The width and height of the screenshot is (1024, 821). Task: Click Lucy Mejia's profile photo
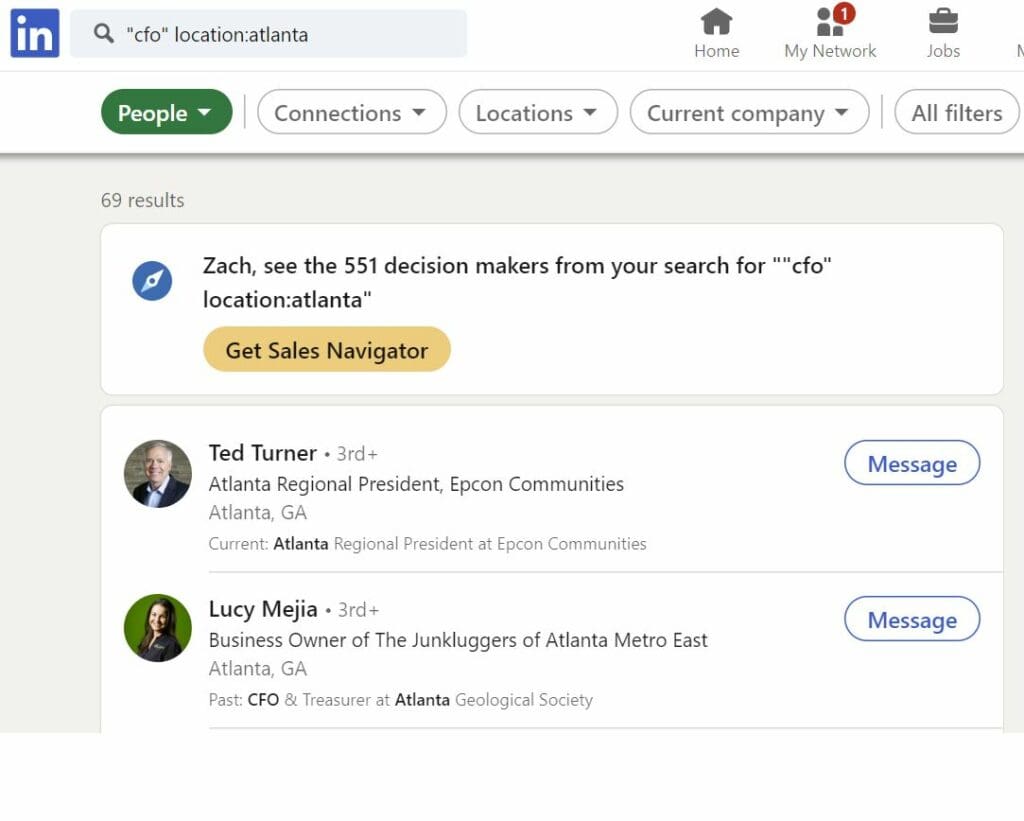pyautogui.click(x=158, y=628)
